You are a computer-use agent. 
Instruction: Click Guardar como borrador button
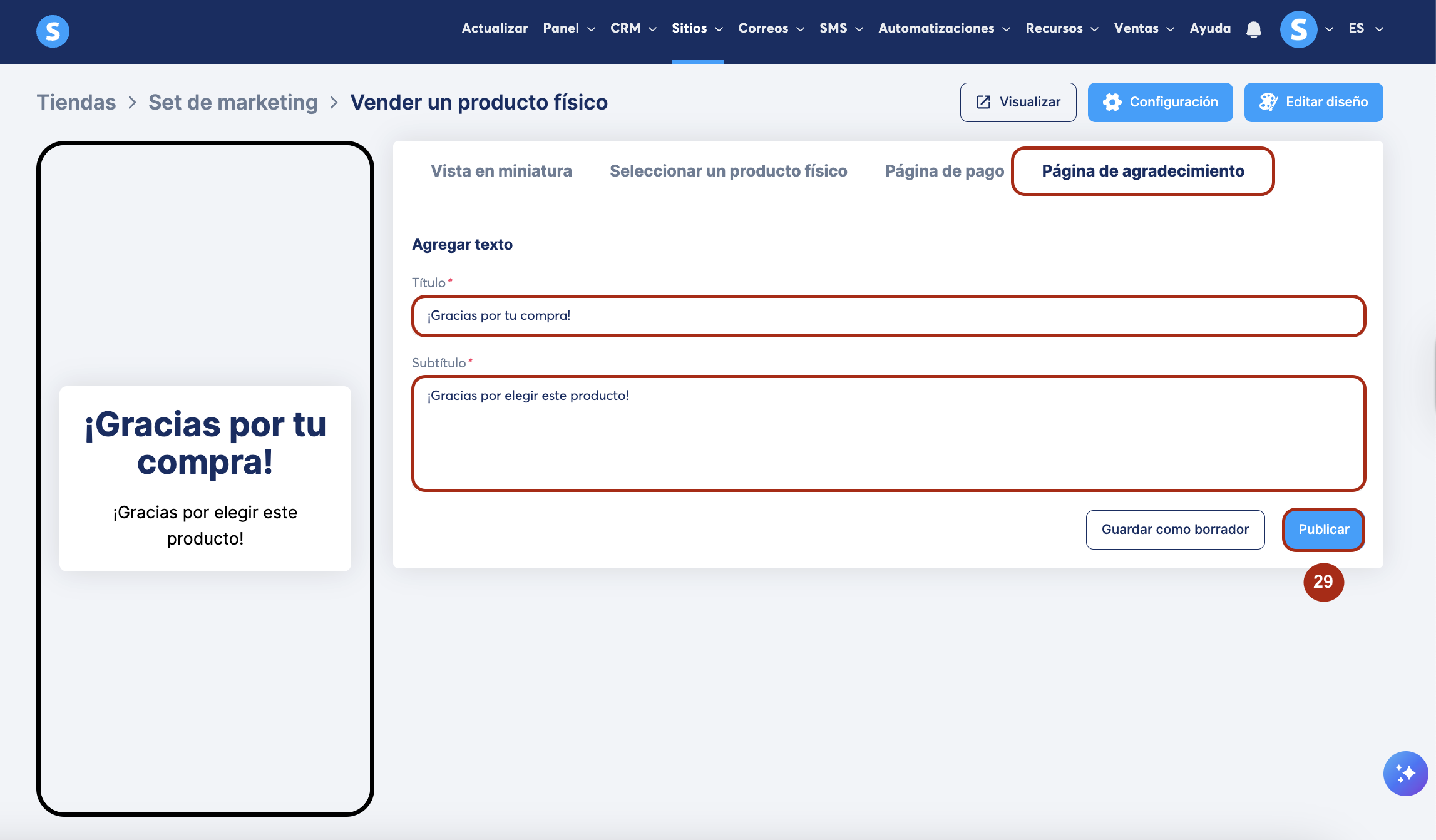pyautogui.click(x=1175, y=530)
